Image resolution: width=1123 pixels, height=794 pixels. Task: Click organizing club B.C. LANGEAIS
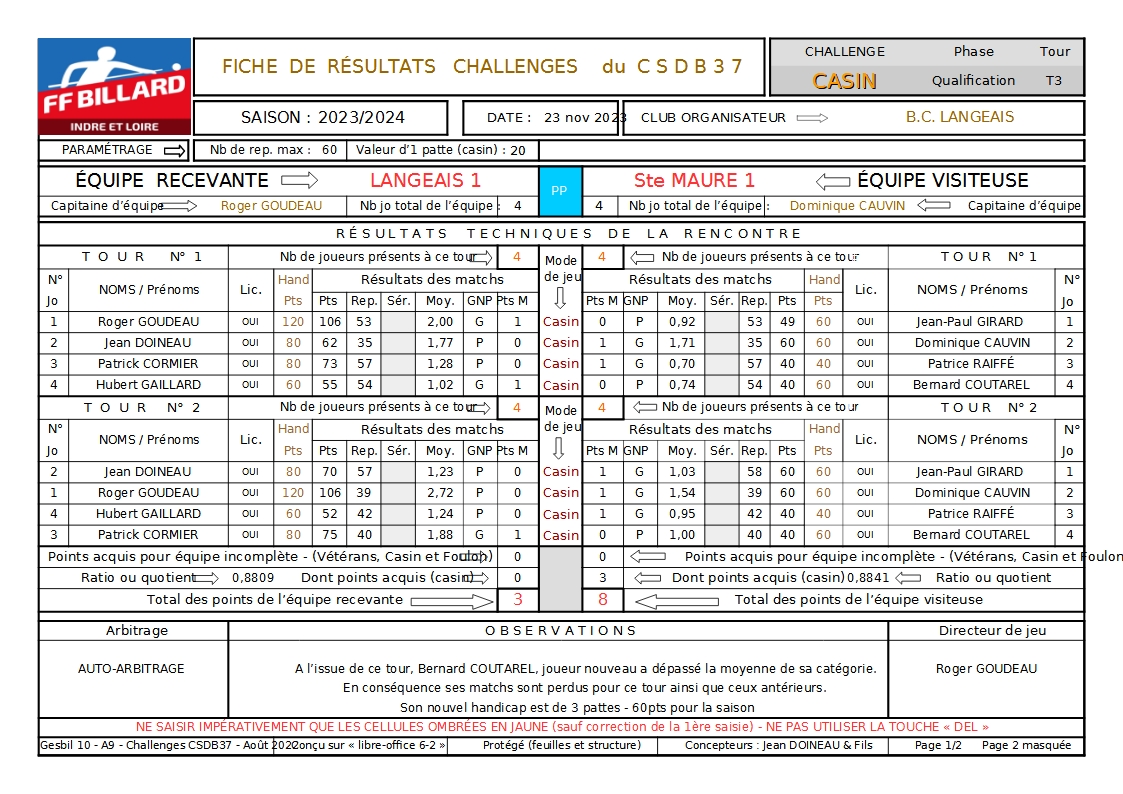[960, 117]
